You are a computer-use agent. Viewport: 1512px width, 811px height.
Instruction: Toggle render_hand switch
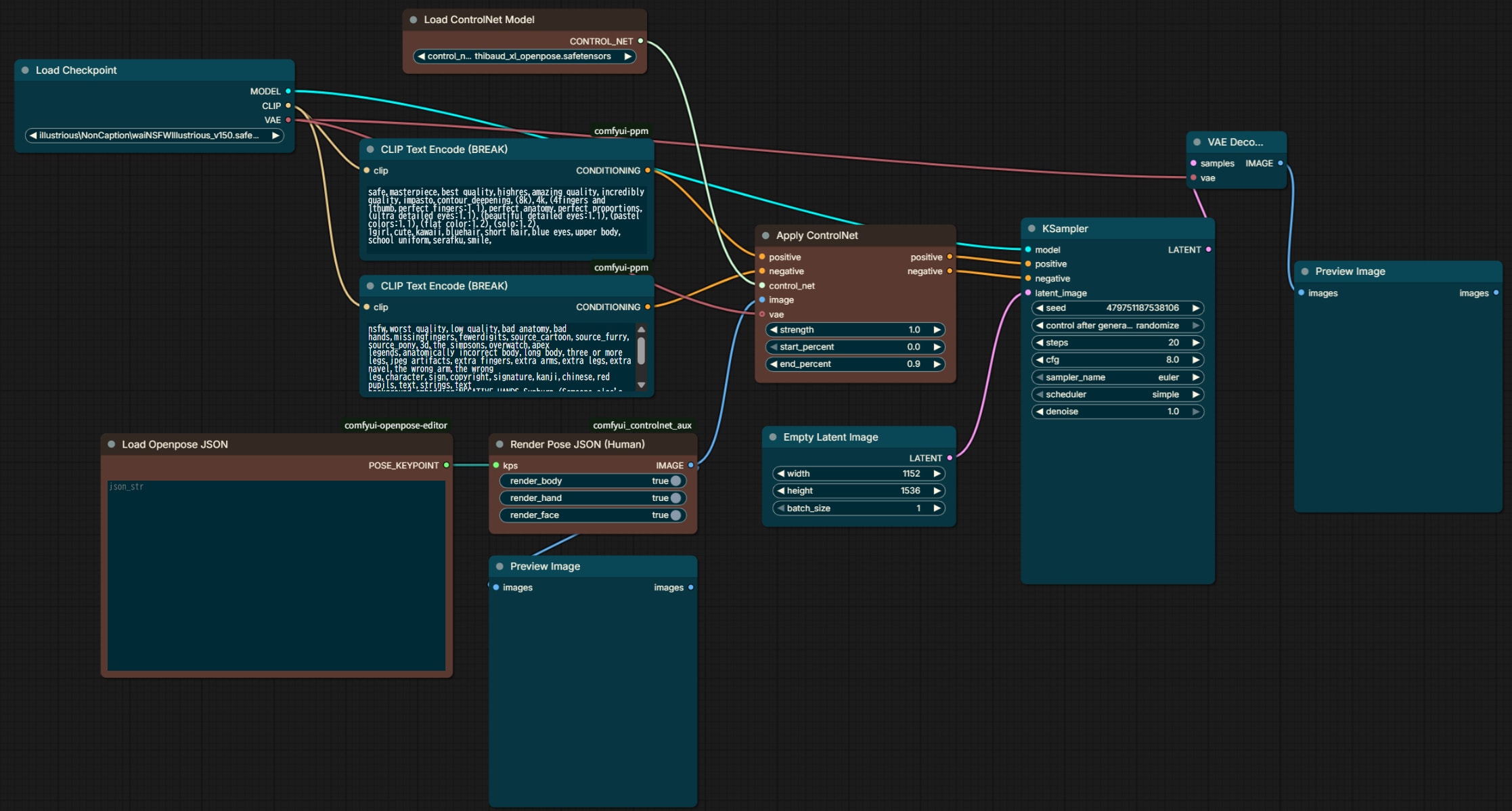tap(675, 498)
